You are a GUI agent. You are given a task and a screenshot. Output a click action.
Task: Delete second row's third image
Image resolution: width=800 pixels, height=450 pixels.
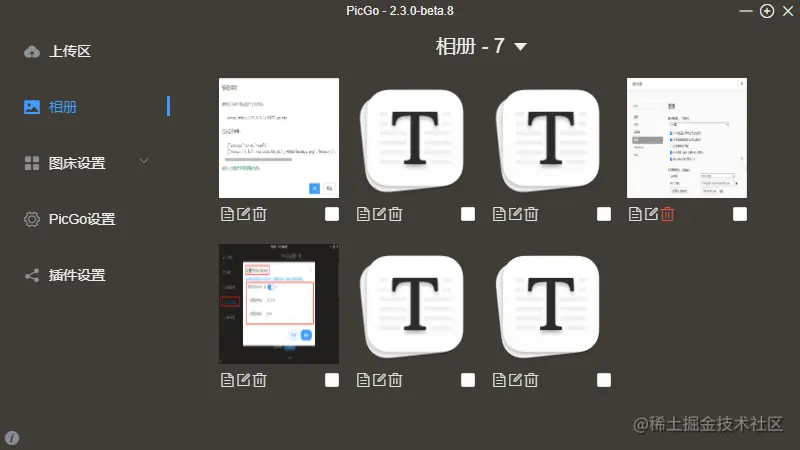click(532, 380)
